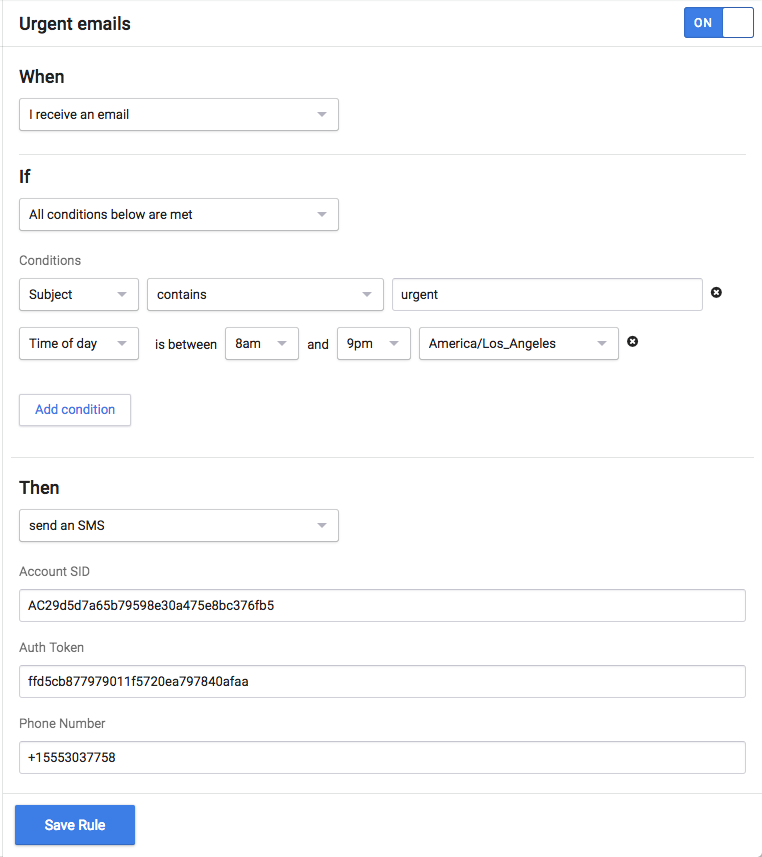This screenshot has width=762, height=857.
Task: Click the Add condition button
Action: pos(75,410)
